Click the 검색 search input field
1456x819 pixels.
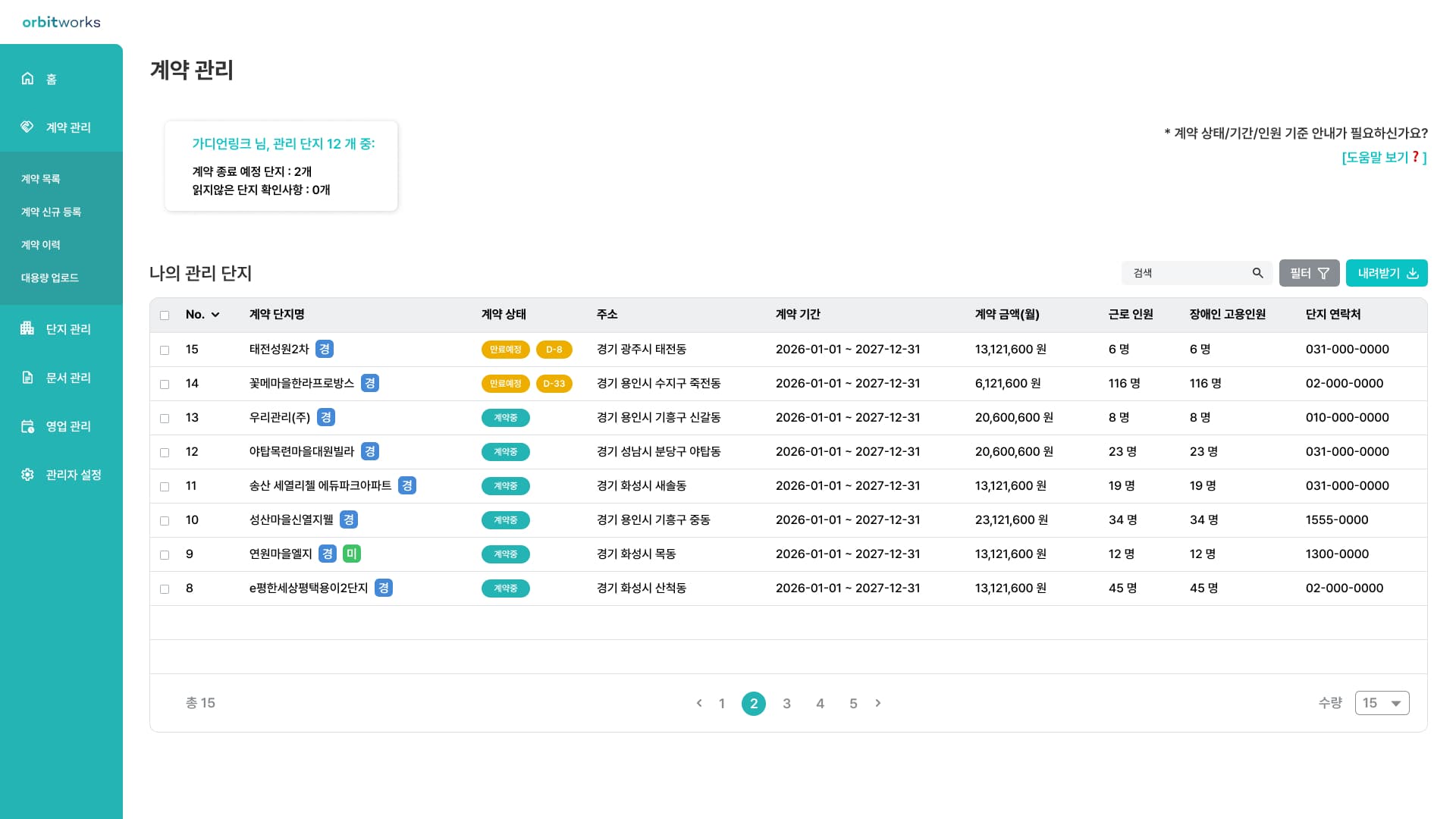(x=1197, y=273)
